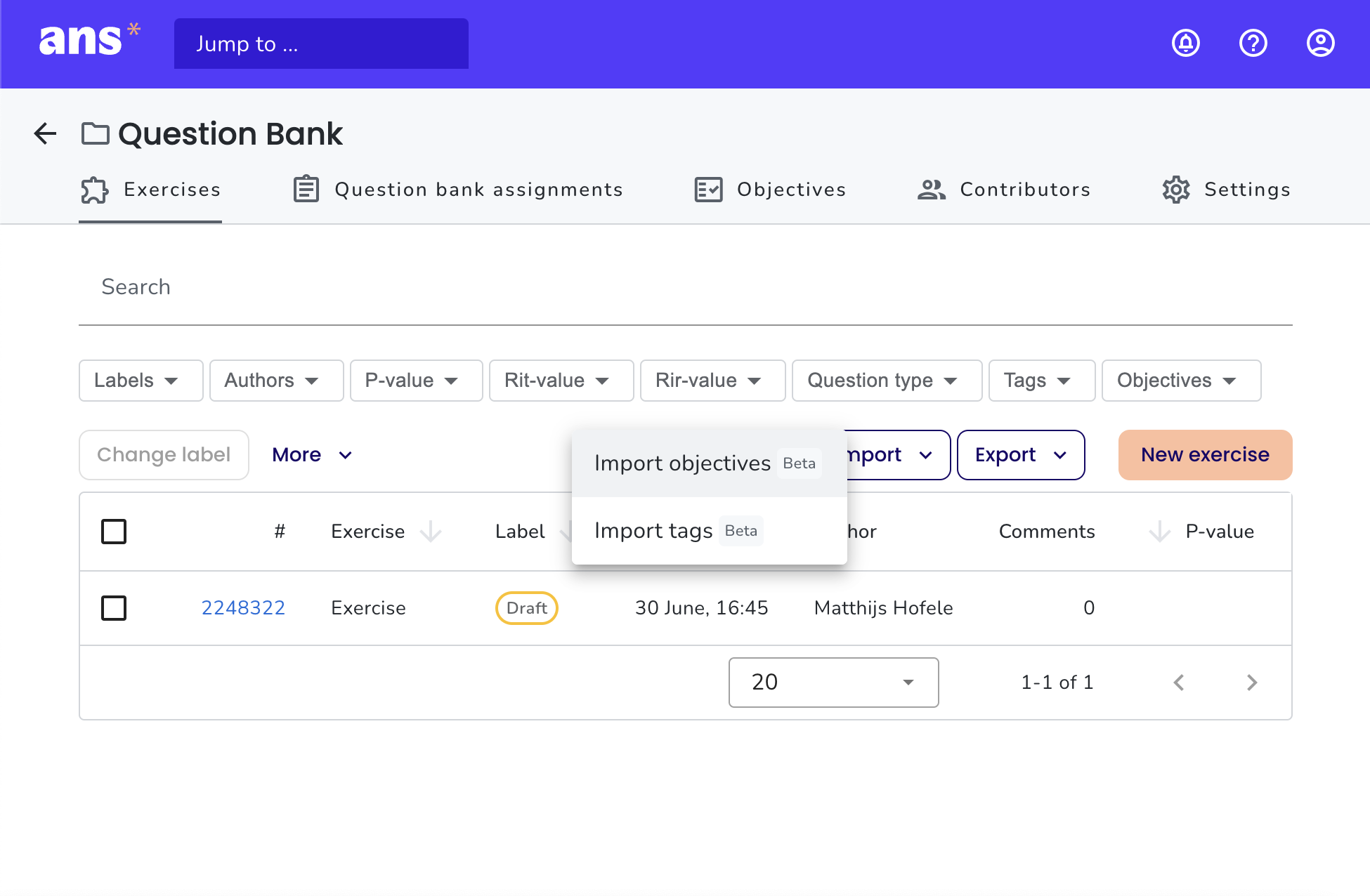Screen dimensions: 1370x896
Task: Expand the Rit-value filter
Action: [x=561, y=381]
